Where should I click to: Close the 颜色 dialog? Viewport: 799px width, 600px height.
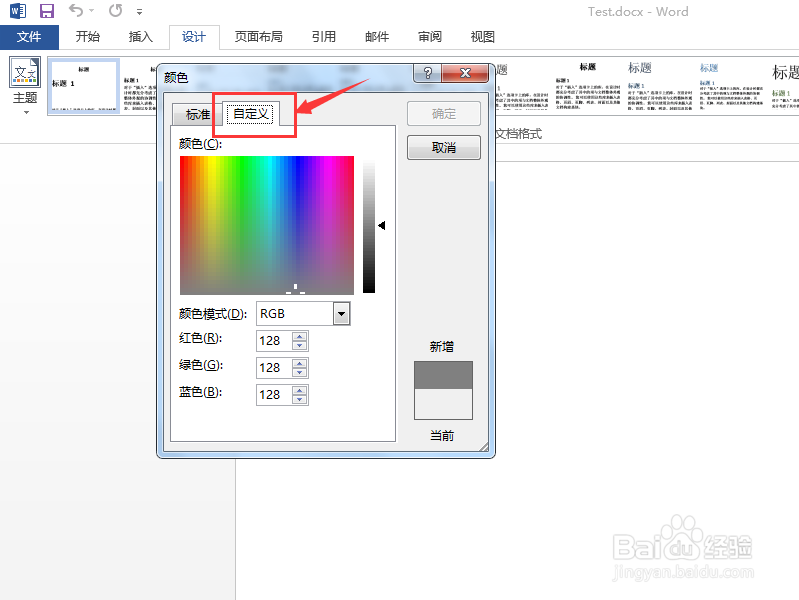465,73
